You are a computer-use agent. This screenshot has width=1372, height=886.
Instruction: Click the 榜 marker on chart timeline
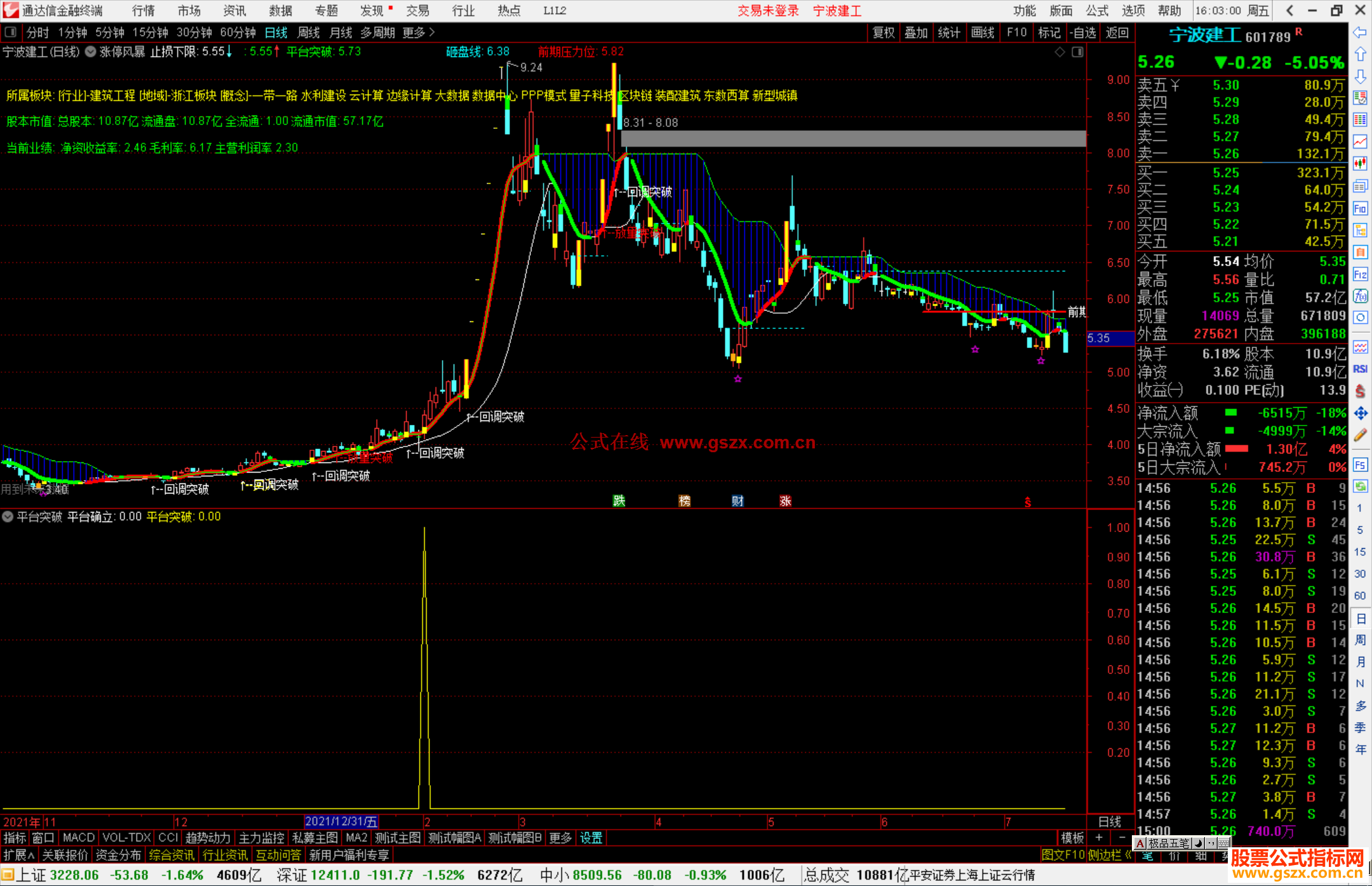point(684,500)
